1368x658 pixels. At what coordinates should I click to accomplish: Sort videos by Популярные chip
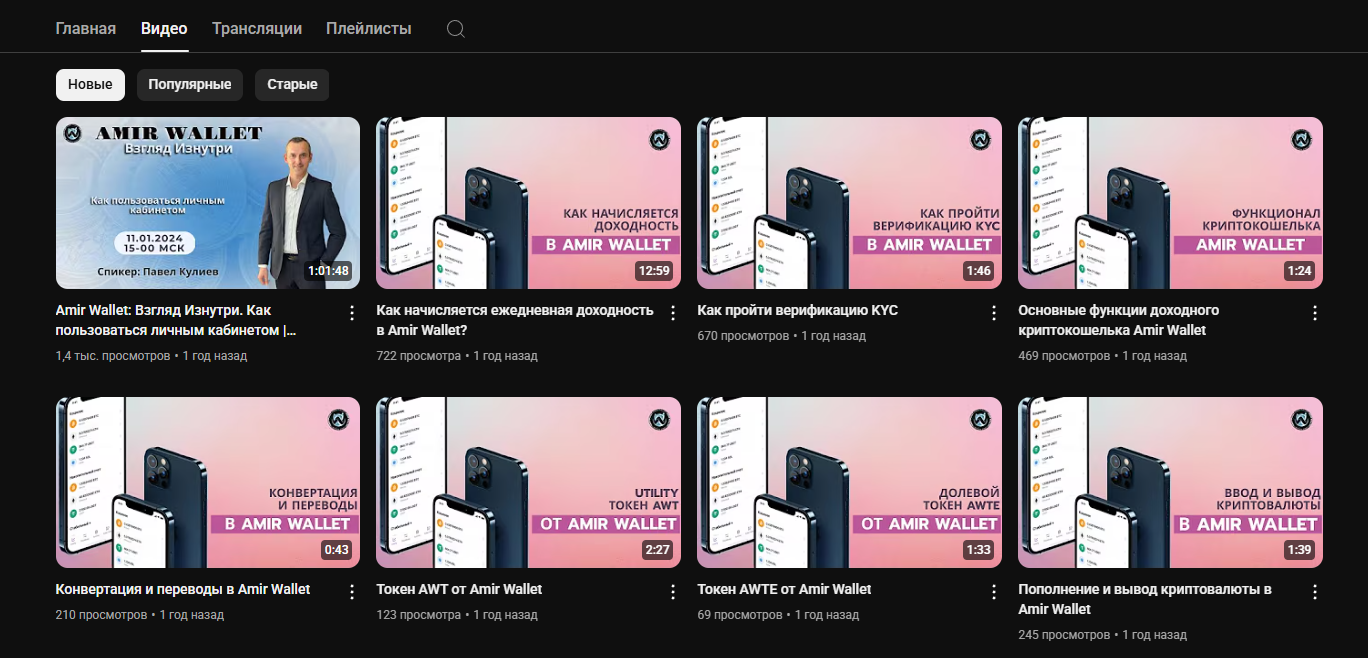click(x=190, y=85)
